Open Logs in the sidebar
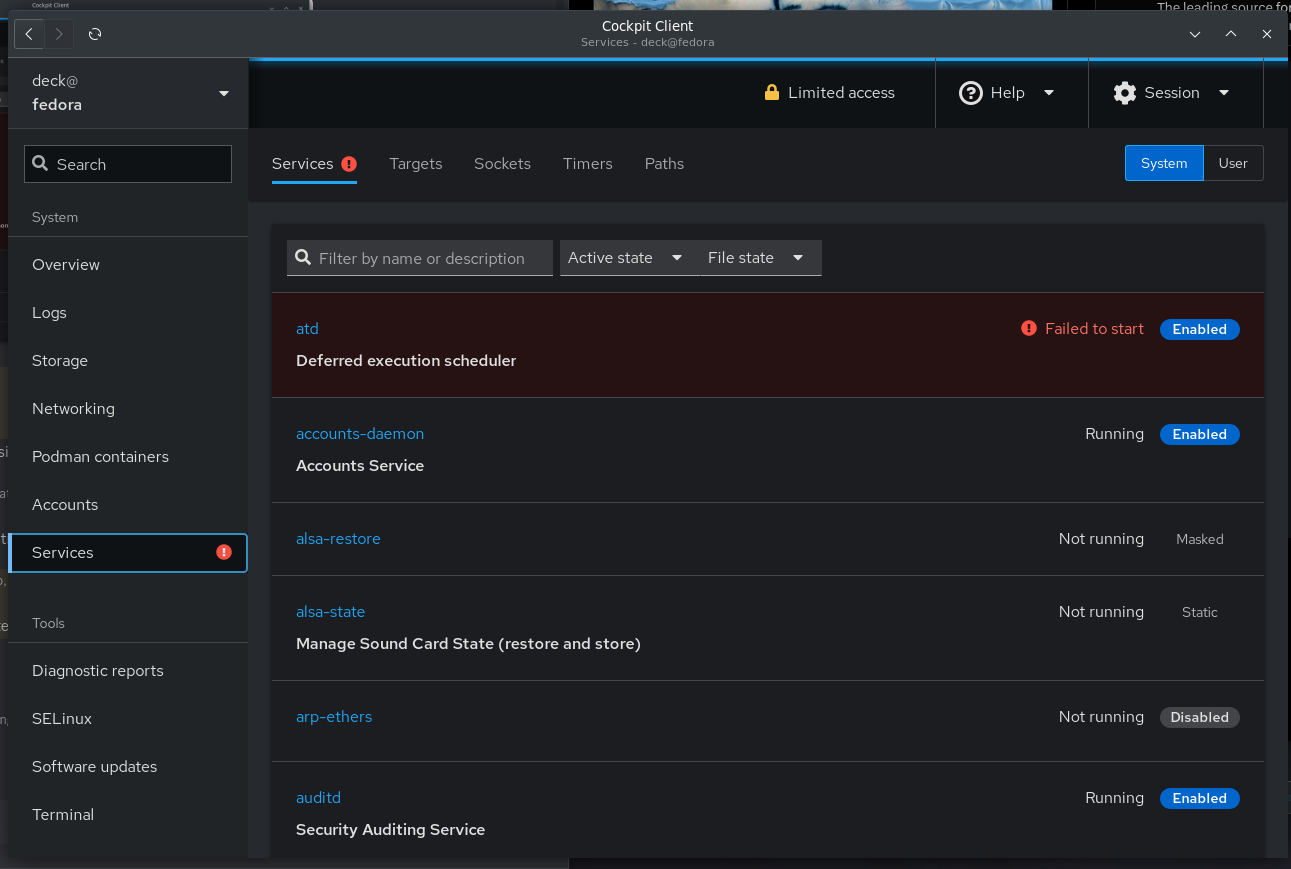1291x869 pixels. tap(128, 313)
